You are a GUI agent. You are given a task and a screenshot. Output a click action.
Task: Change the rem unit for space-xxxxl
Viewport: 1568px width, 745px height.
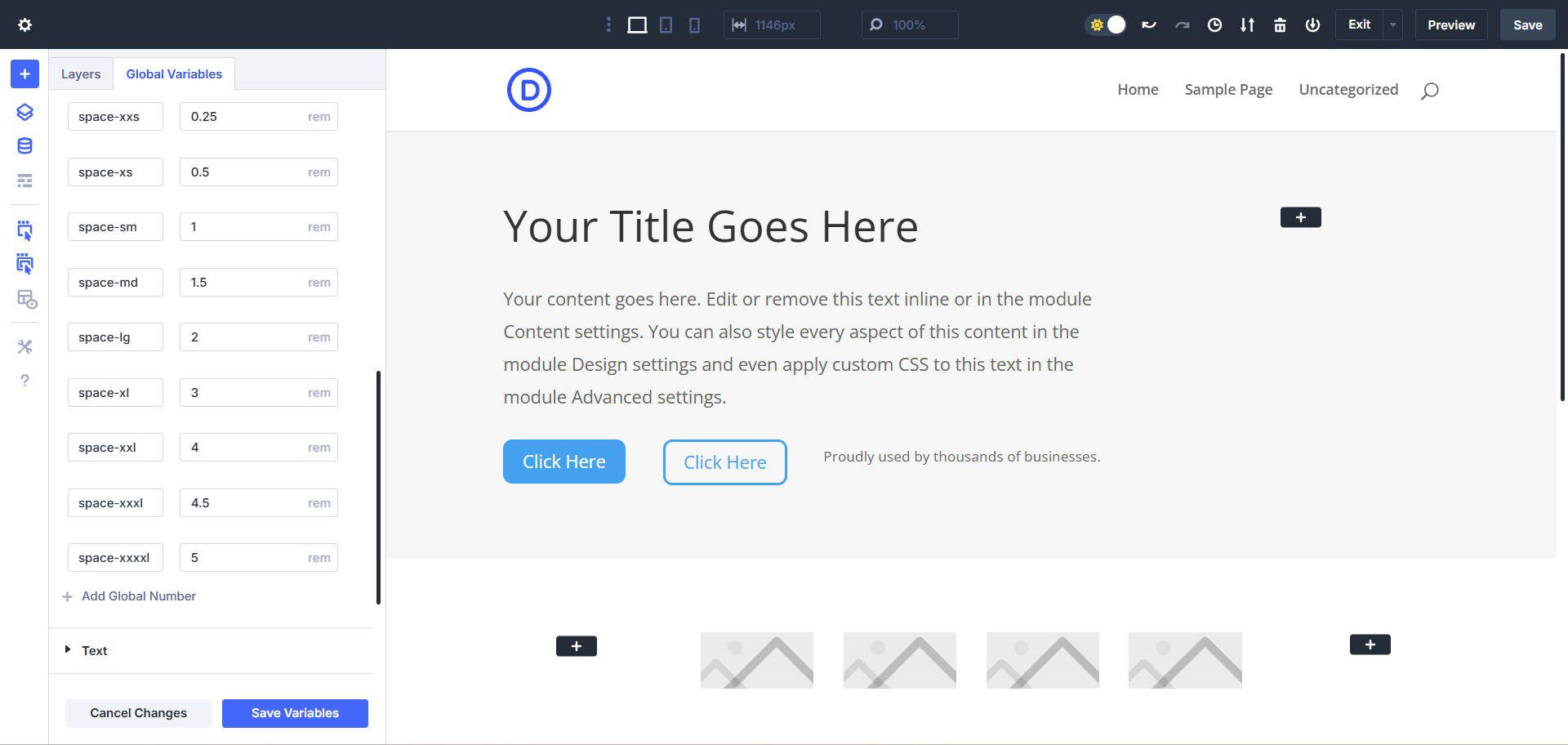point(319,558)
